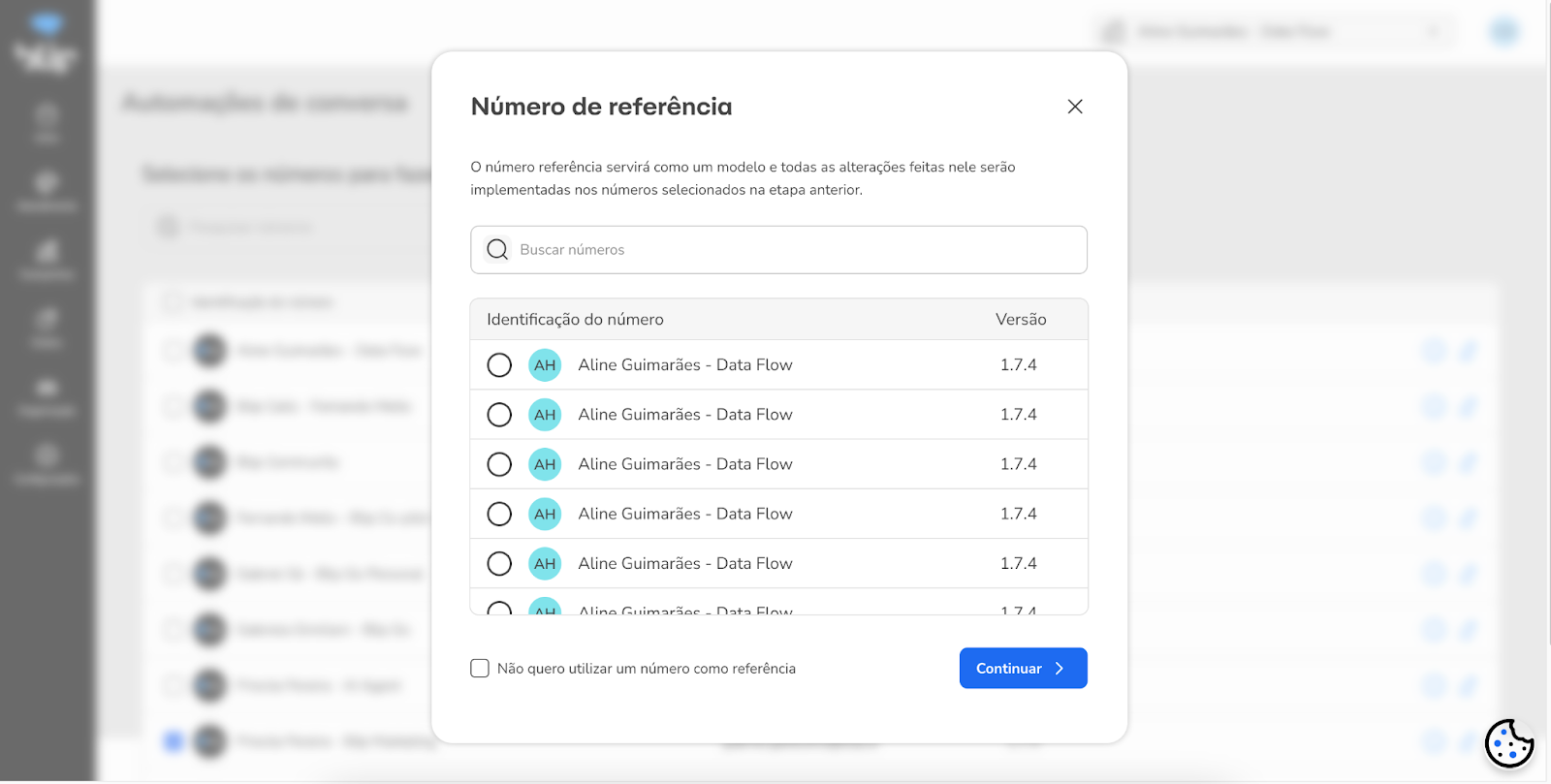Focus the Buscar números search field

click(x=778, y=250)
